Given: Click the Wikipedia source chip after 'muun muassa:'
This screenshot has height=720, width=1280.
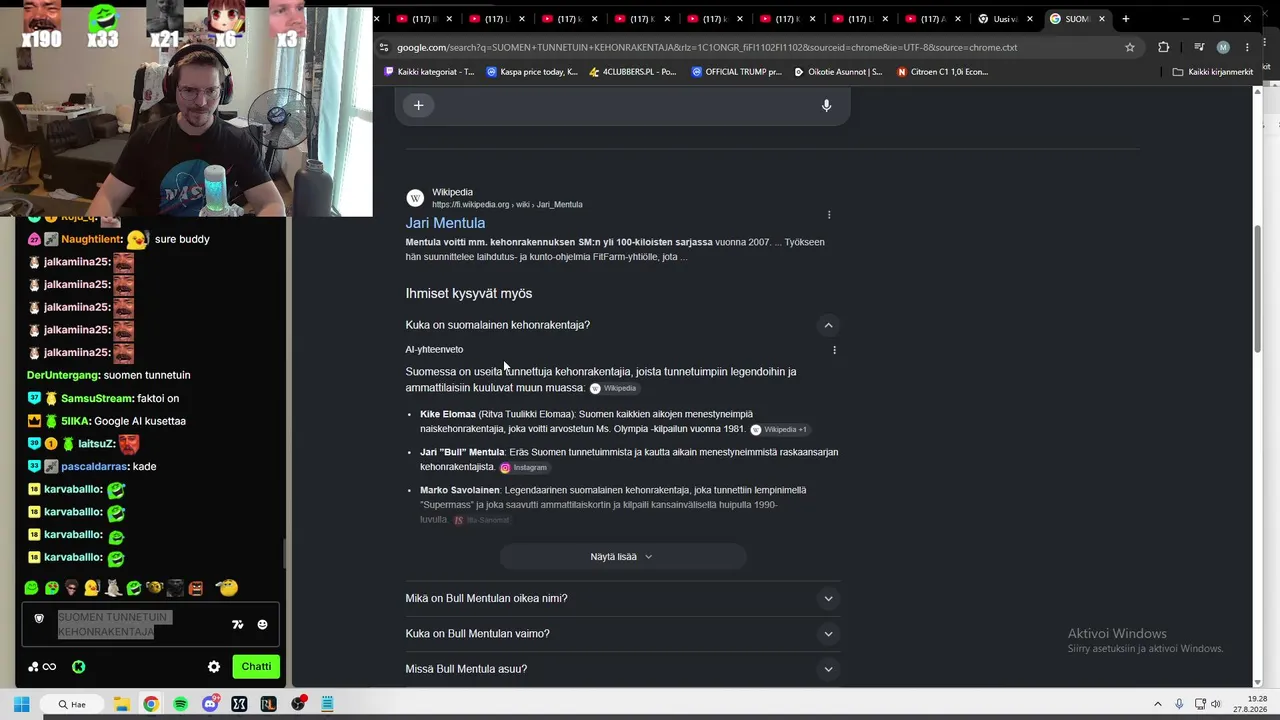Looking at the screenshot, I should pos(613,388).
